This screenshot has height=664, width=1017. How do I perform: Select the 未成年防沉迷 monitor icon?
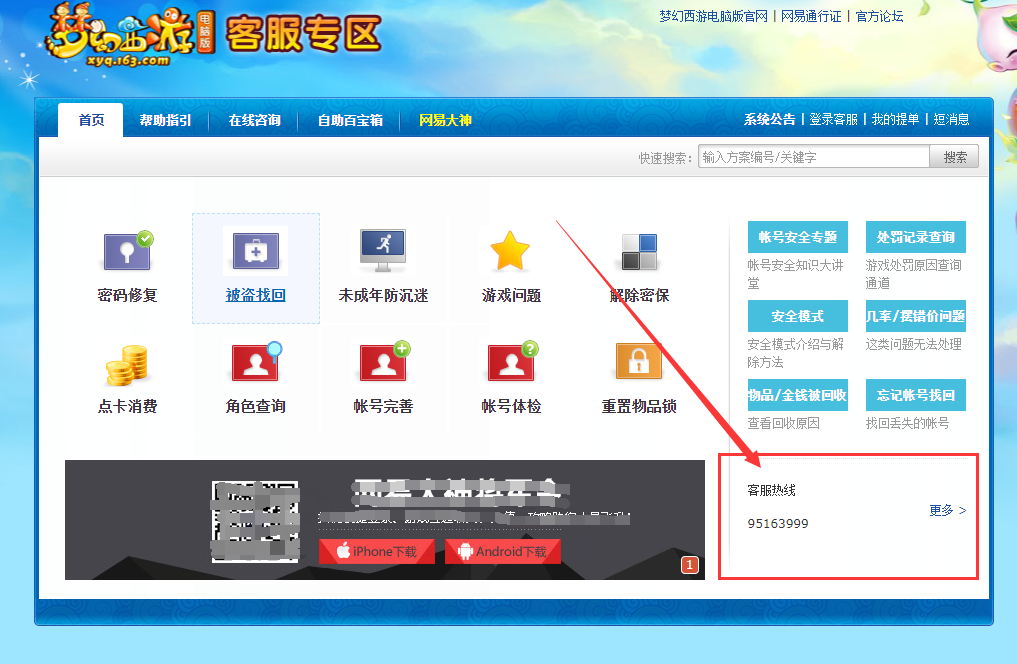383,250
